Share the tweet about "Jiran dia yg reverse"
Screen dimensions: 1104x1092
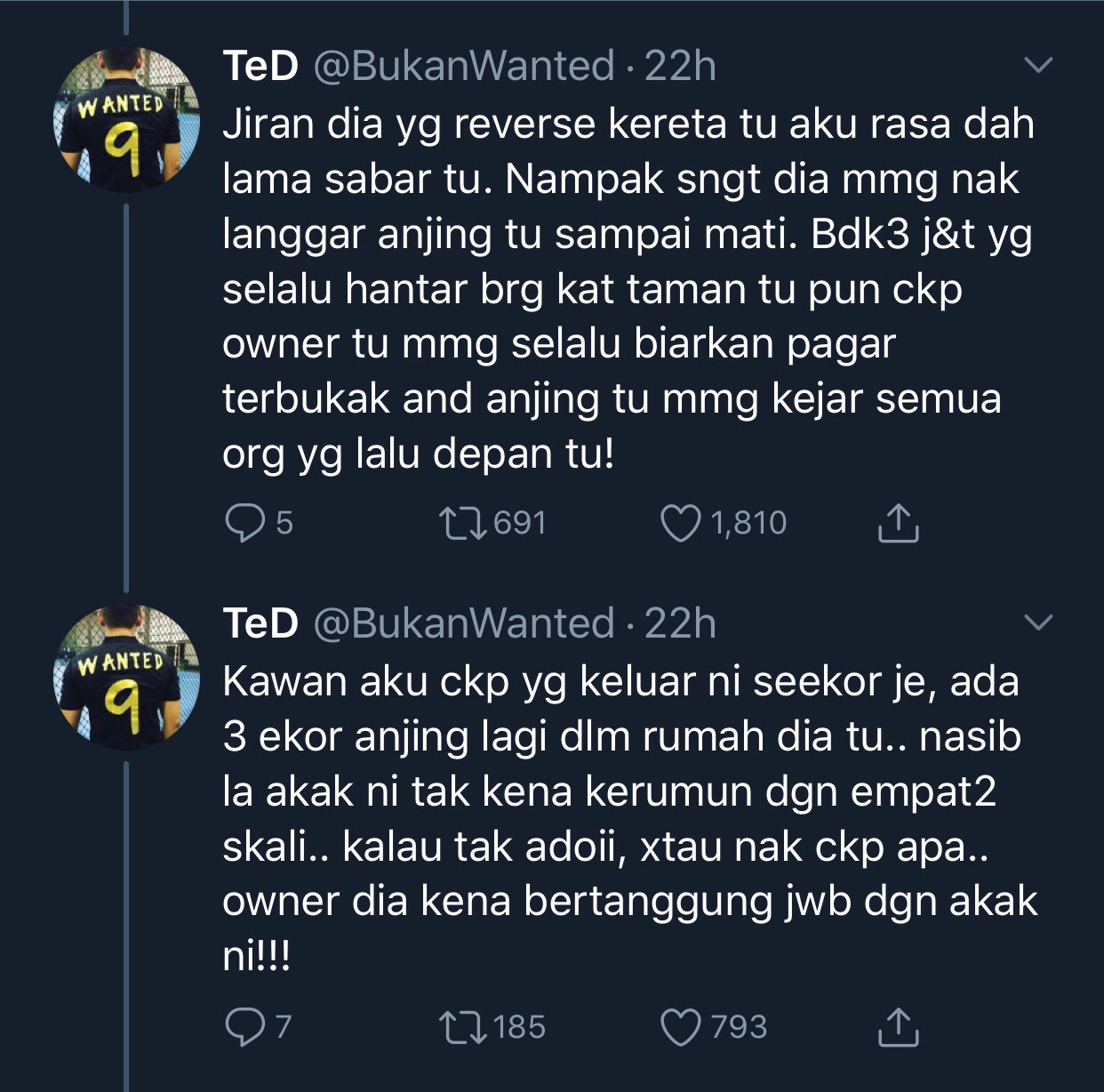898,523
